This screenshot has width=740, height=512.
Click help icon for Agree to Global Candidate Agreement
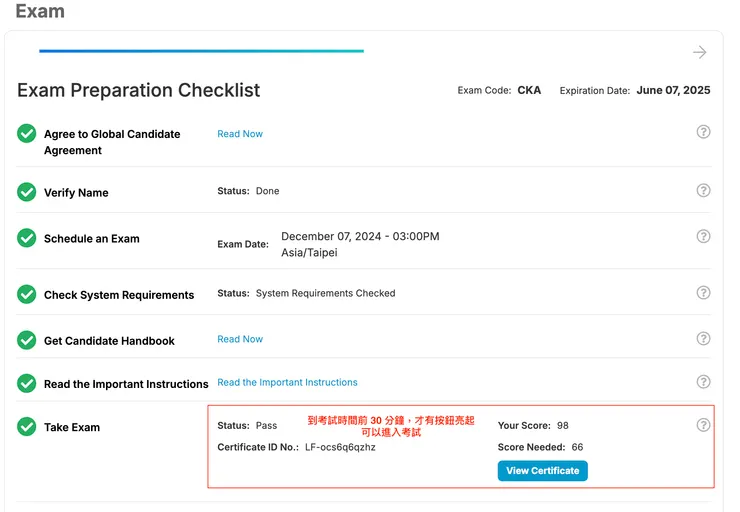[x=703, y=132]
